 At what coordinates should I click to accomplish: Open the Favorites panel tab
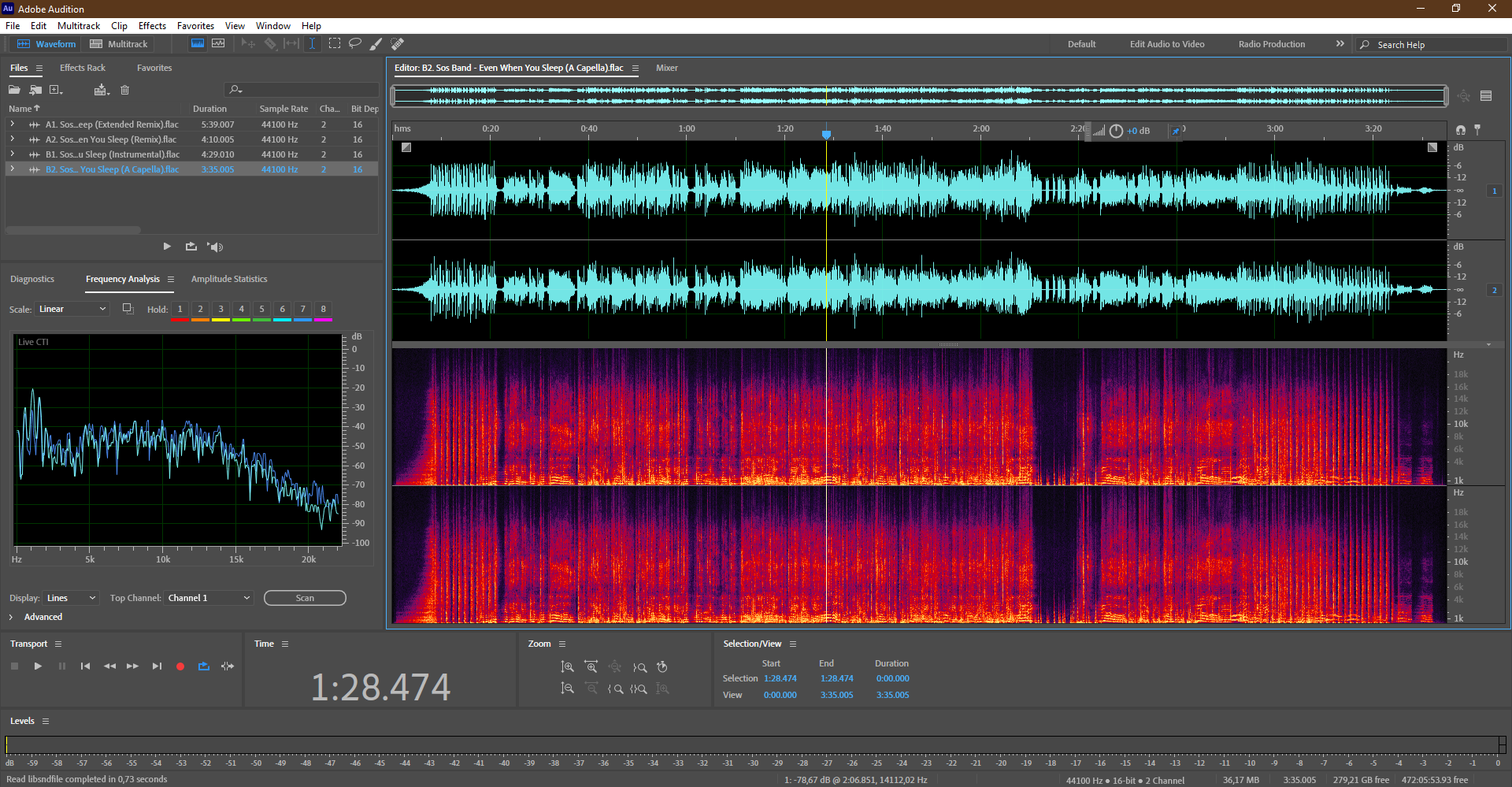(x=154, y=68)
